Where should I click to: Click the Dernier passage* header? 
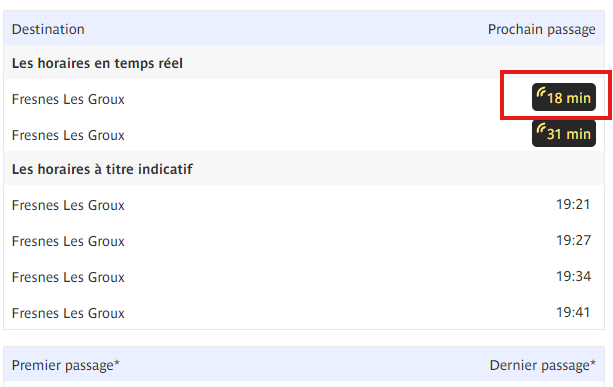(x=543, y=365)
